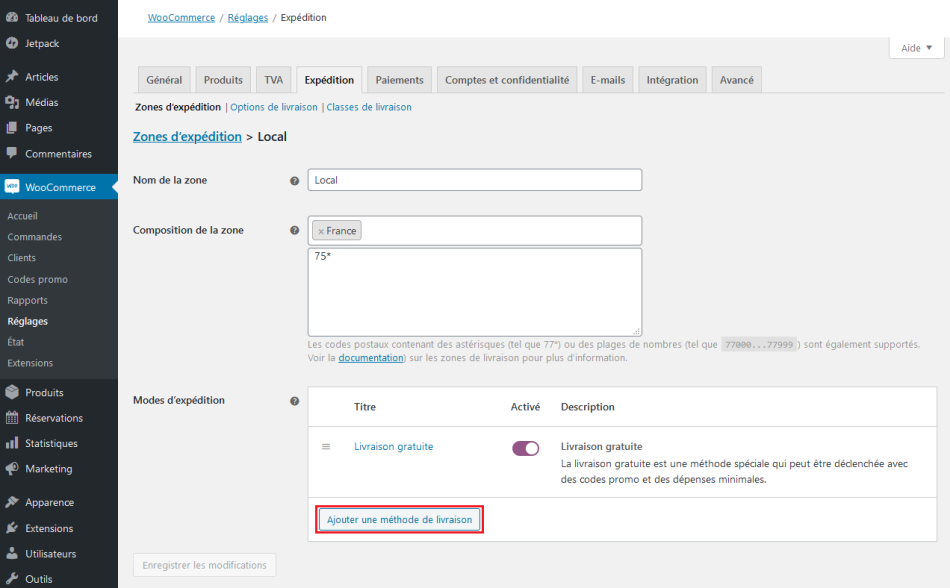
Task: Click the Commentaires speech bubble icon
Action: 12,154
